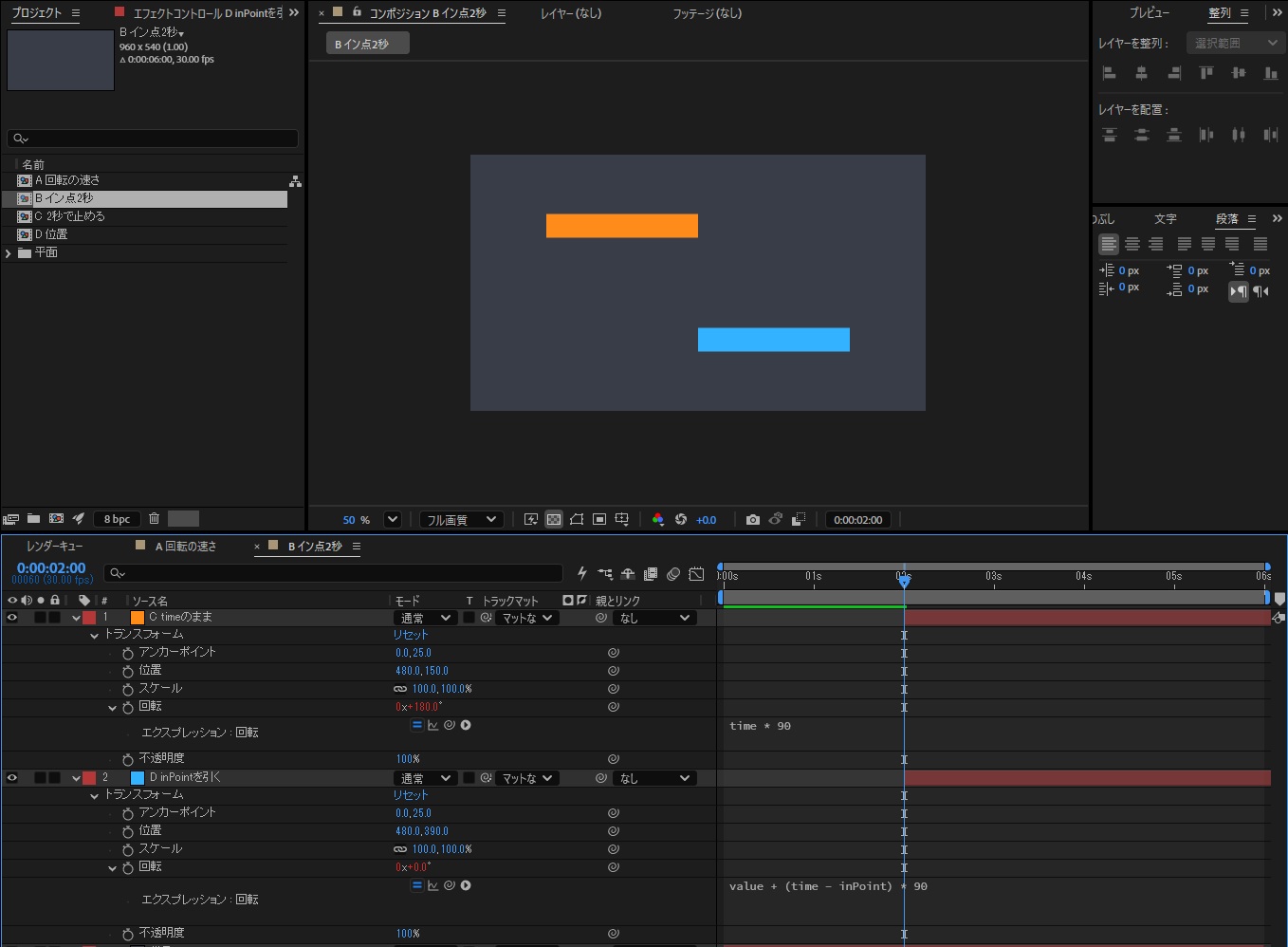Viewport: 1288px width, 947px height.
Task: Click the new folder icon in Project panel
Action: pyautogui.click(x=33, y=519)
